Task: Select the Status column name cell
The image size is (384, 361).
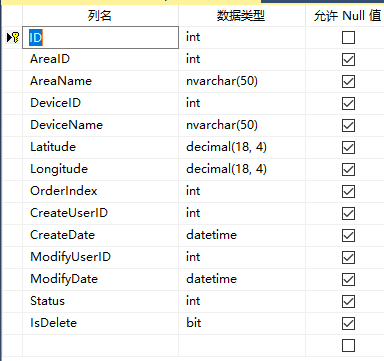Action: click(100, 301)
